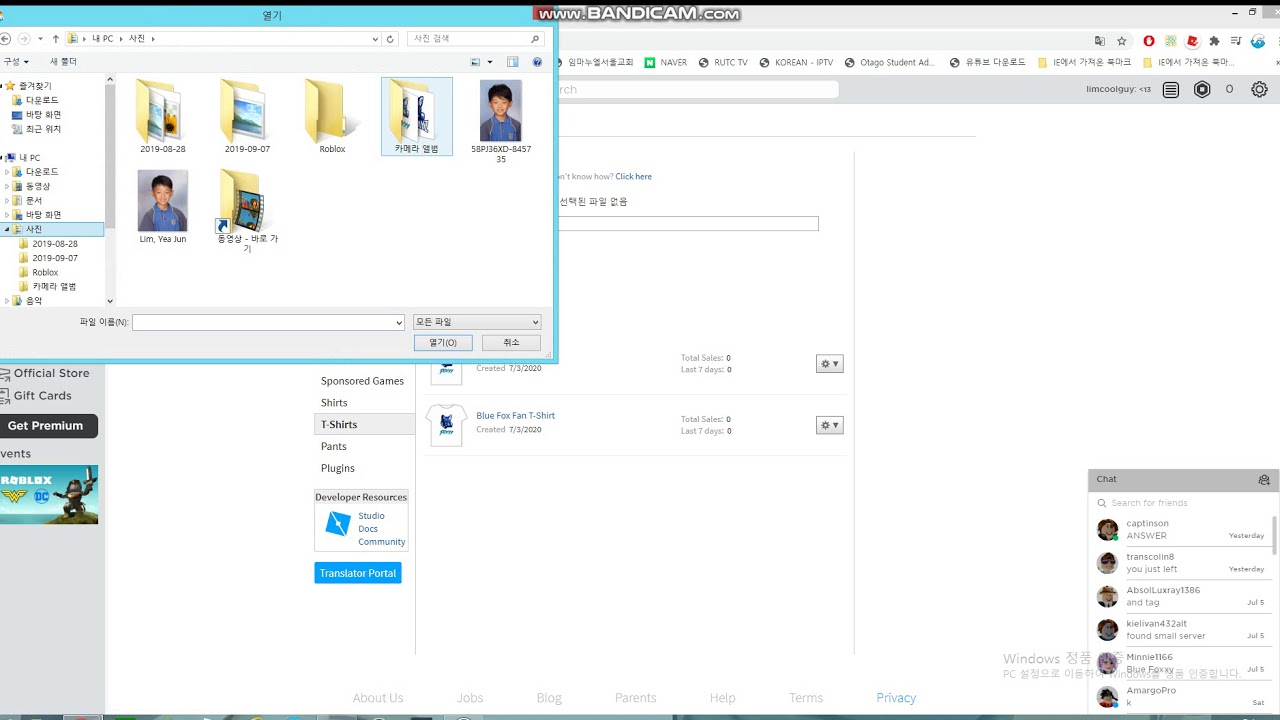
Task: Click the Roblox extension icon in Chrome toolbar
Action: (1192, 41)
